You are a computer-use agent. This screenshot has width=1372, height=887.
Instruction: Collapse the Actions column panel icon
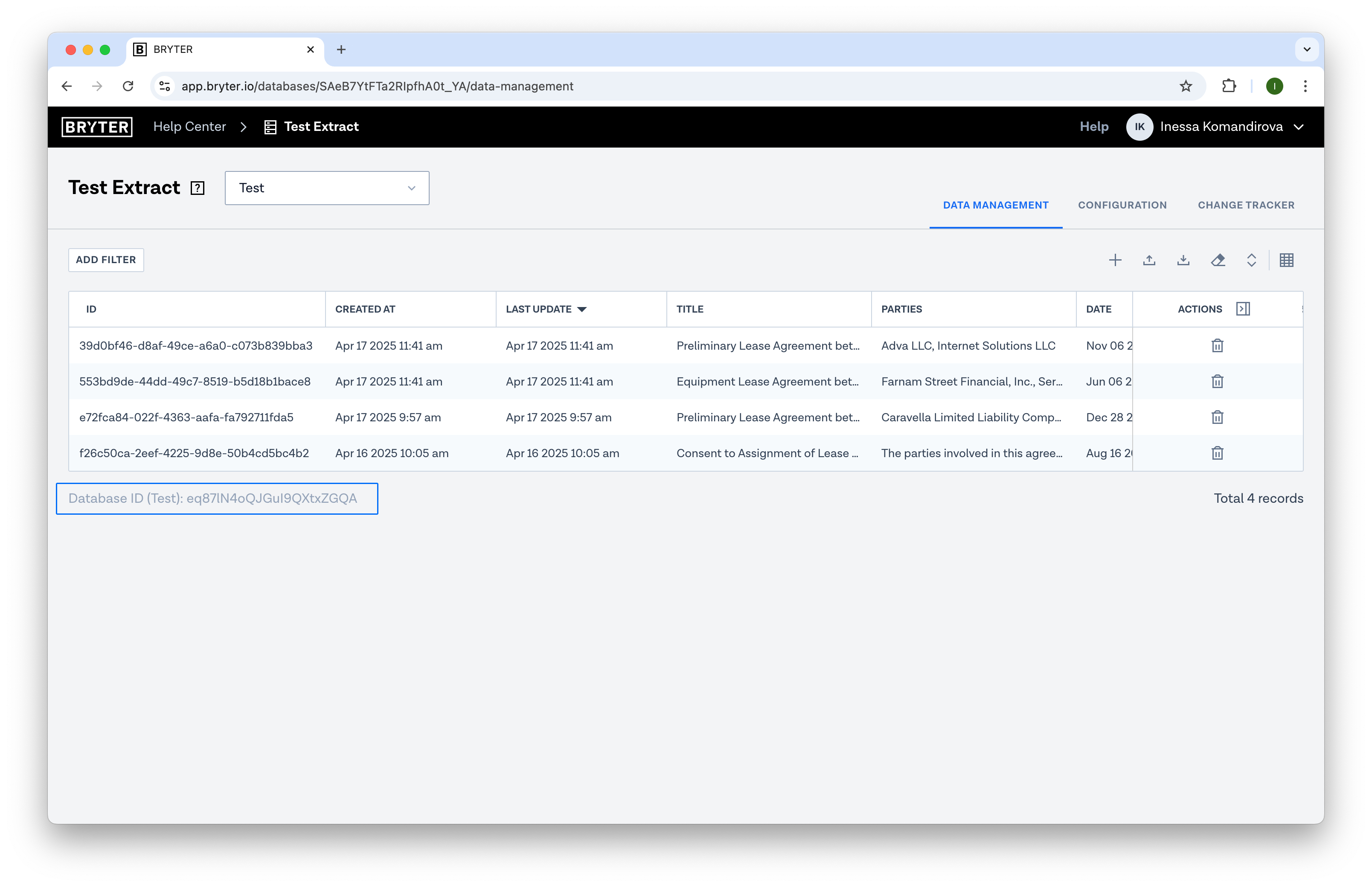tap(1242, 309)
